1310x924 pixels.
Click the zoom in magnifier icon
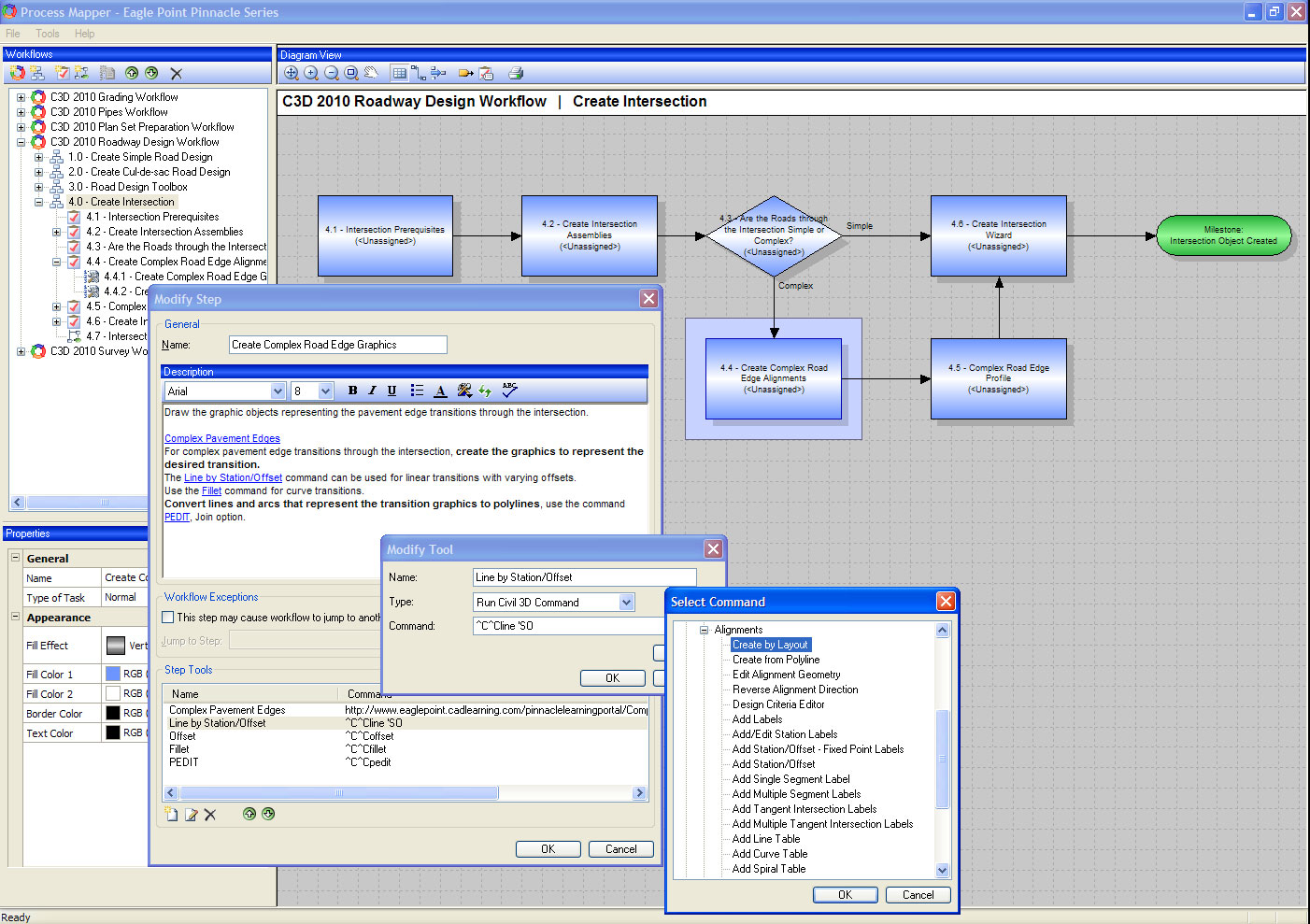coord(311,73)
